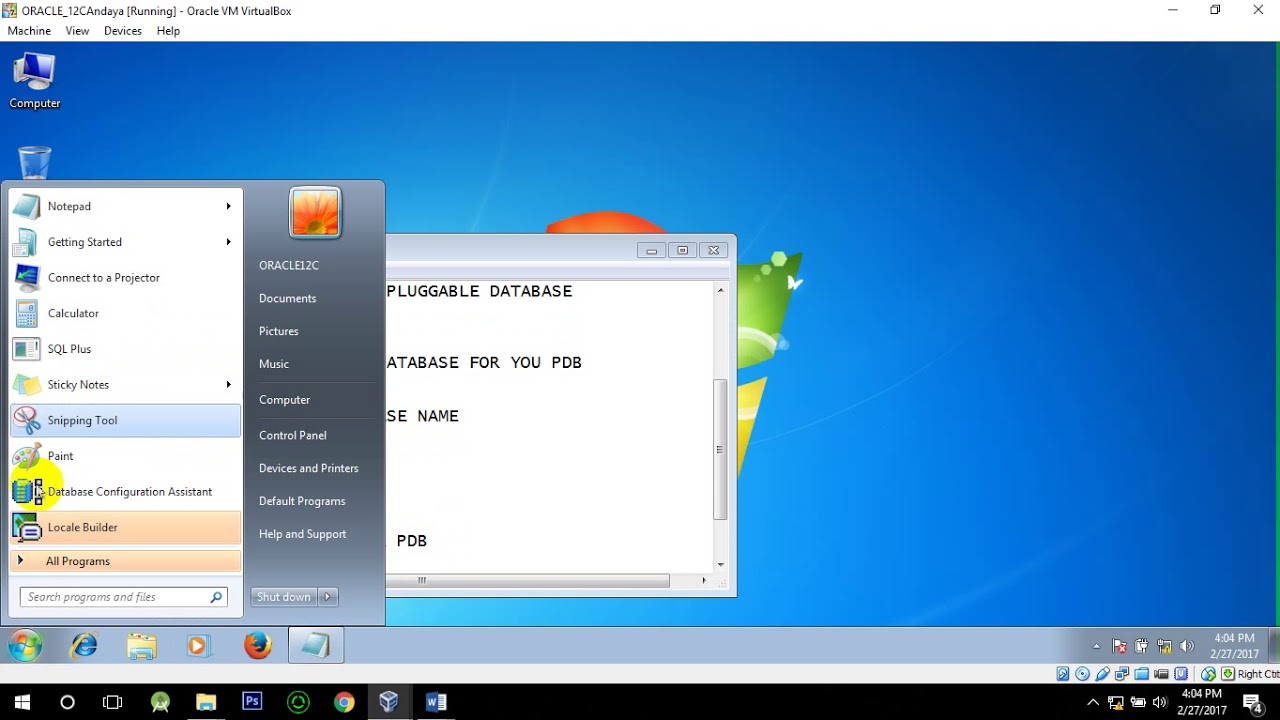Click the Shut down button
Screen dimensions: 1280x720
click(284, 597)
